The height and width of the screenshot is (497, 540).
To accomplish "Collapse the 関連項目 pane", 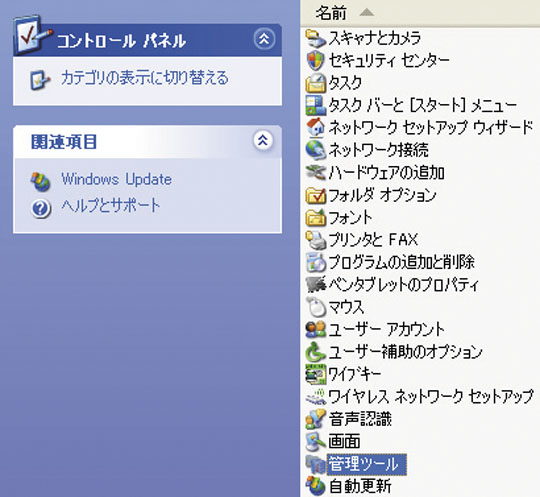I will click(263, 140).
